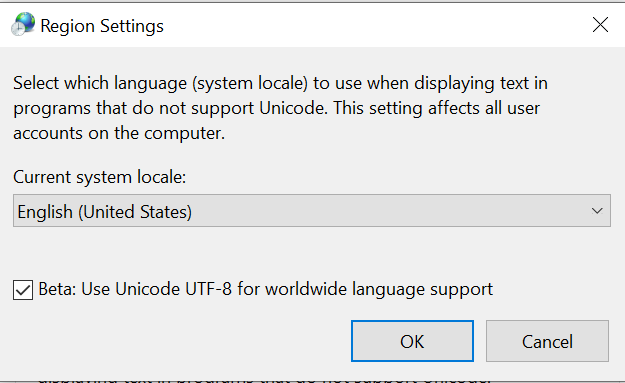
Task: Click the system locale description paragraph
Action: tap(280, 108)
